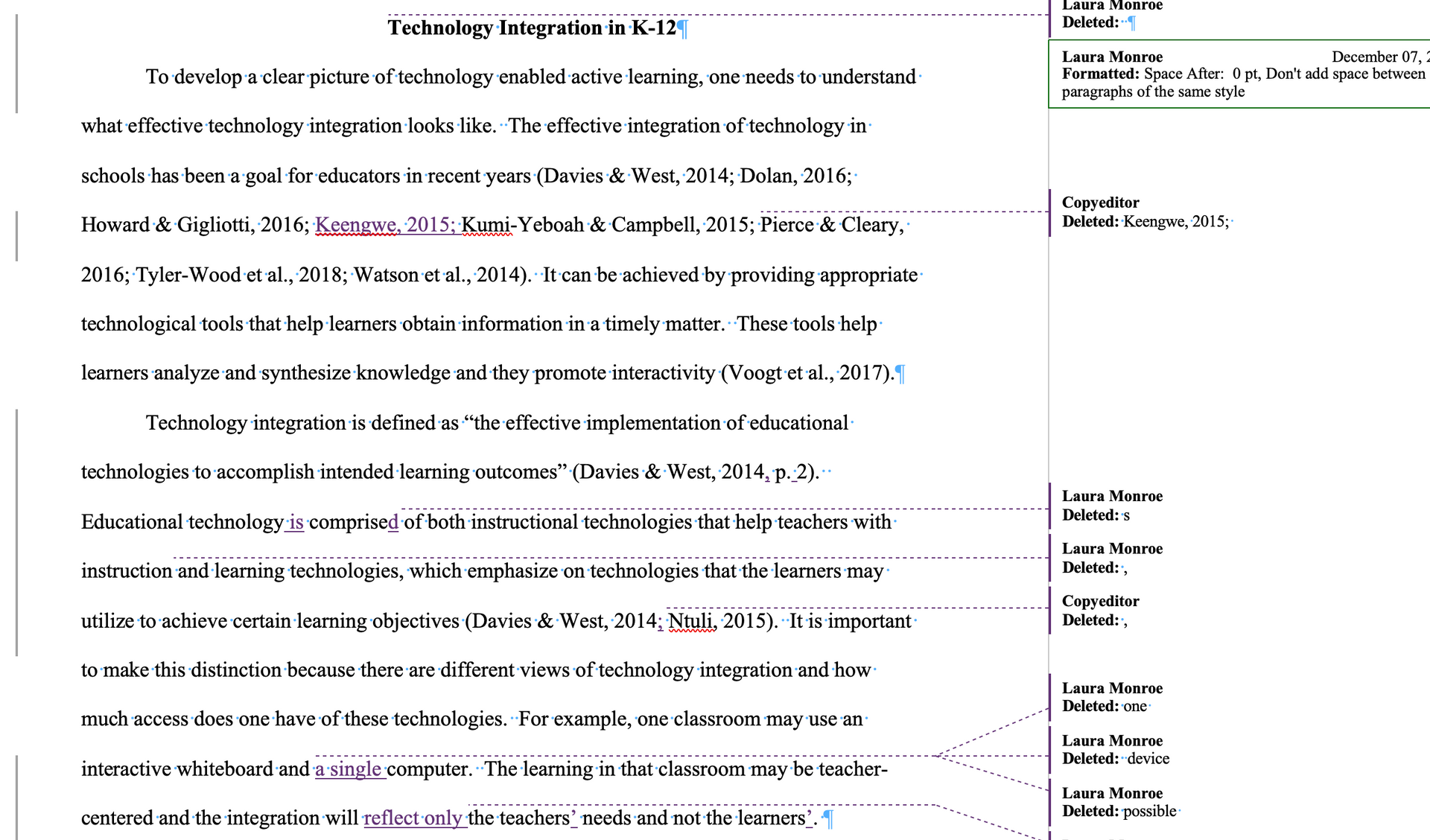This screenshot has height=840, width=1430.
Task: Click the misspelled name 'Ntuli'
Action: pyautogui.click(x=691, y=621)
